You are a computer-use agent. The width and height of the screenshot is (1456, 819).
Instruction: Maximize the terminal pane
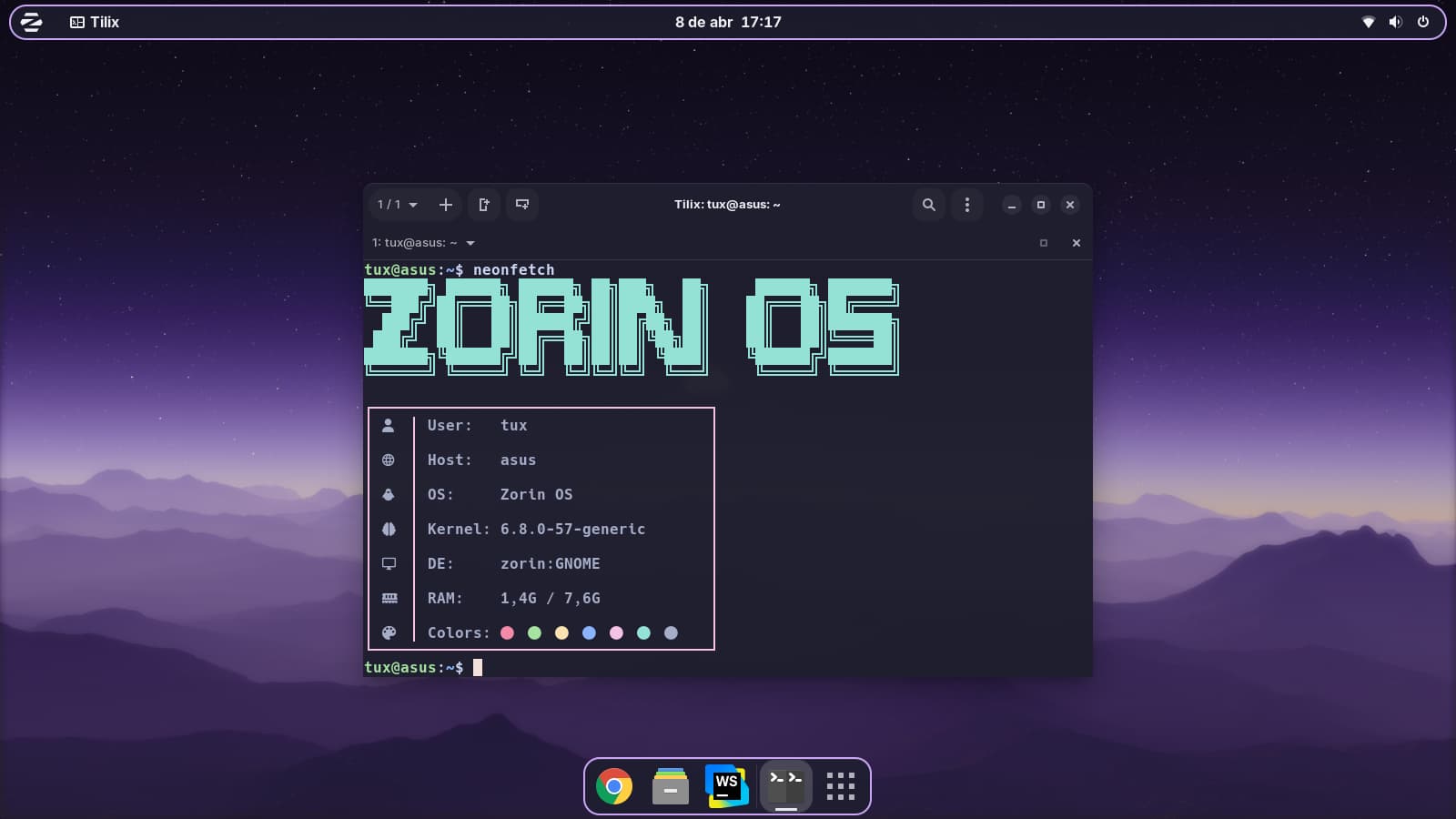pos(1044,243)
